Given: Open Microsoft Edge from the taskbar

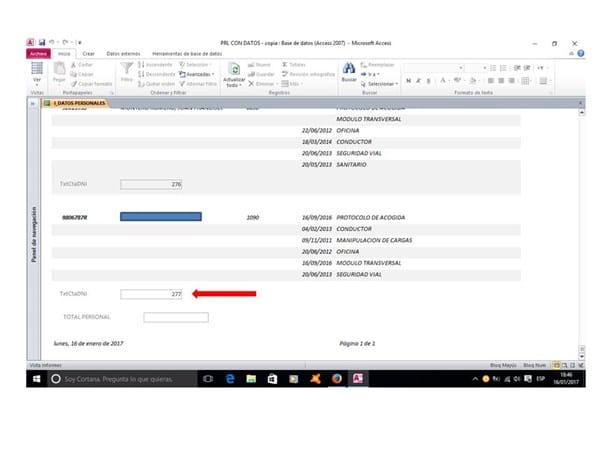Looking at the screenshot, I should [229, 379].
